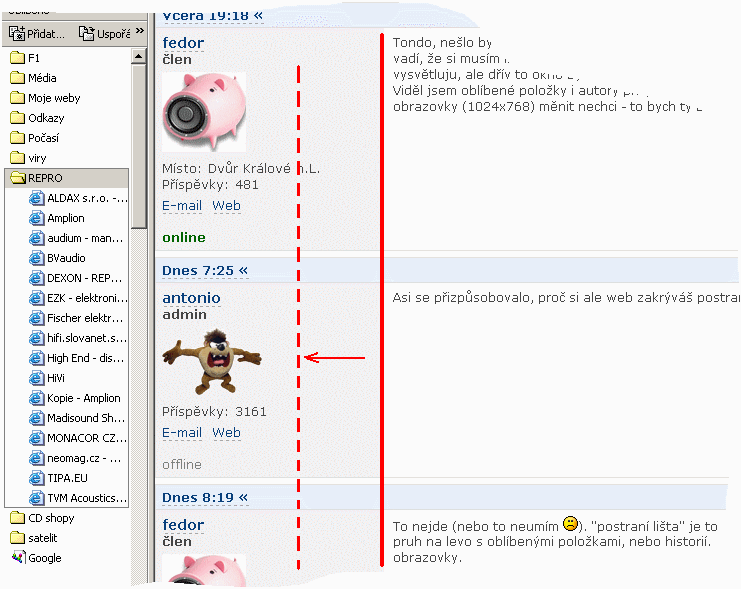Click the favorites panel scroll up arrow
The image size is (741, 589).
(138, 56)
